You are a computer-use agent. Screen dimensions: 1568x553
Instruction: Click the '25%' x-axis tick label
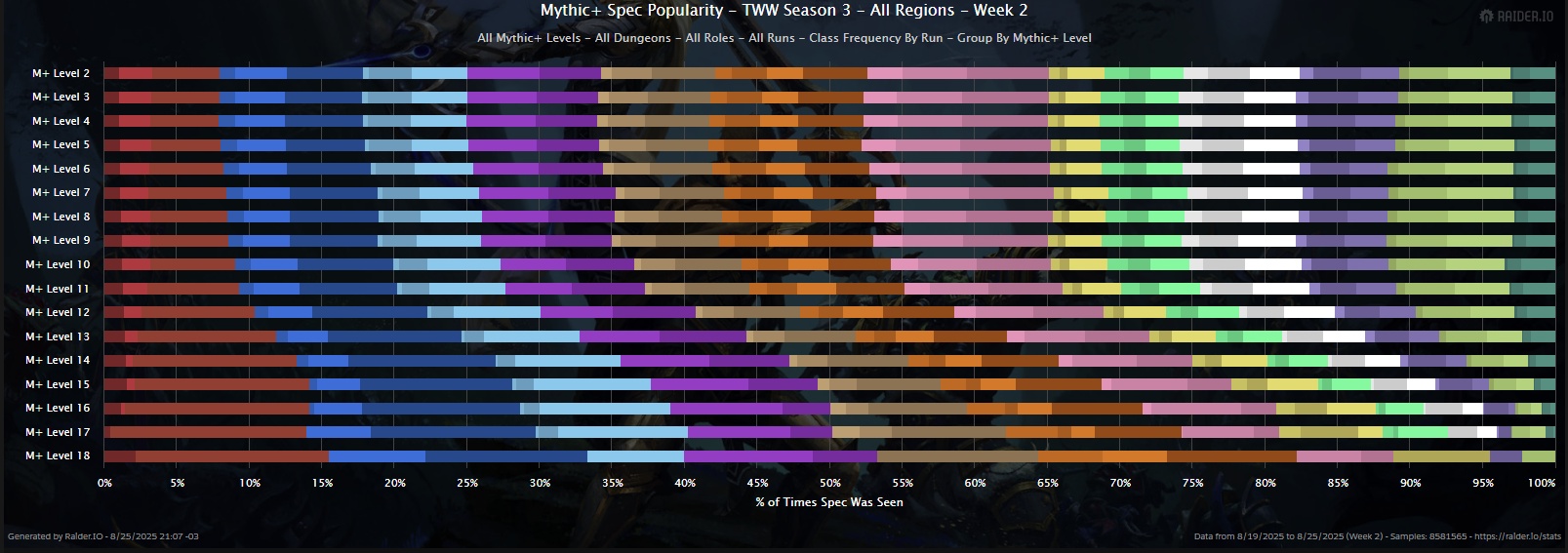467,483
